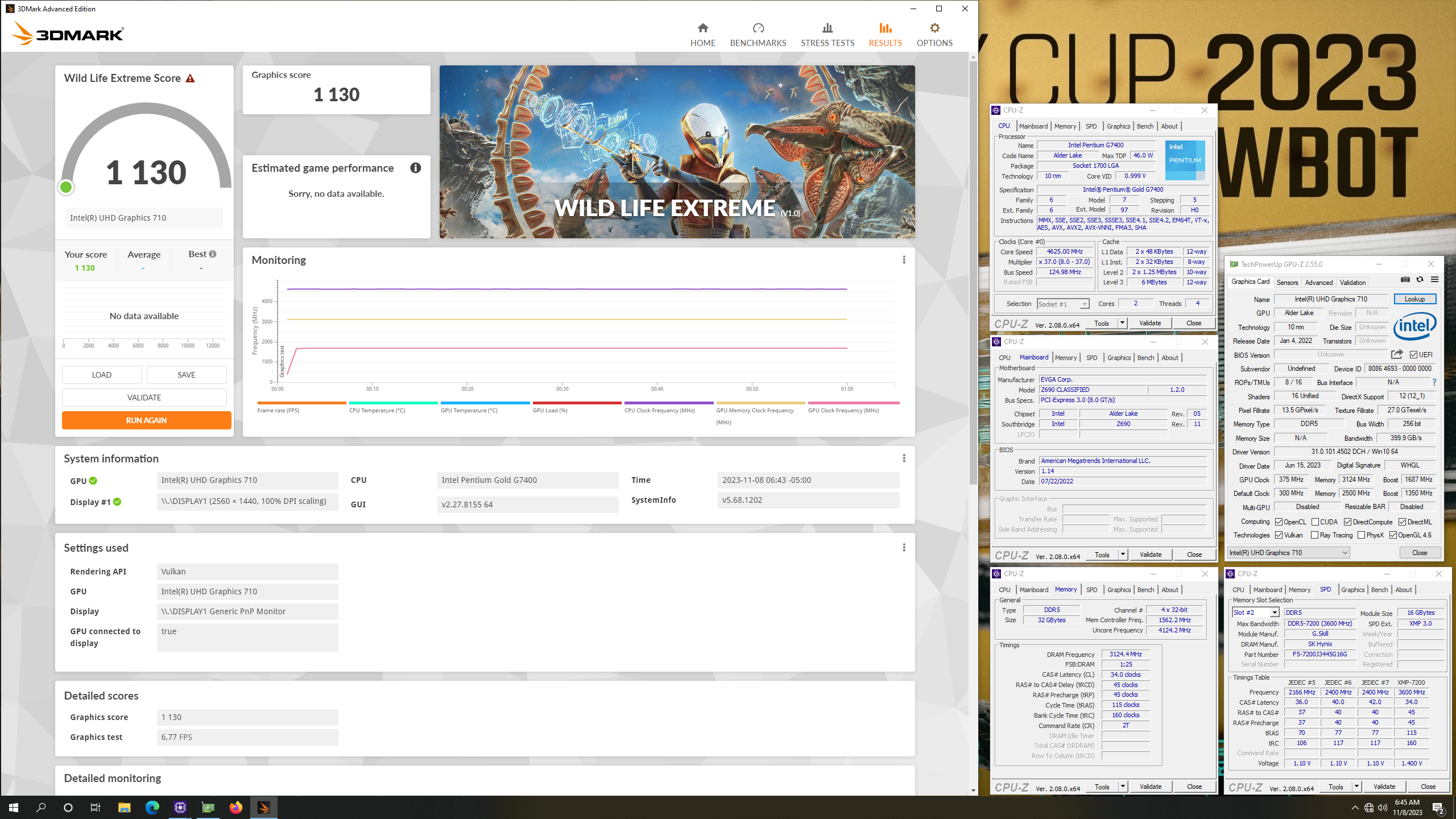This screenshot has height=819, width=1456.
Task: Toggle the Ray Tracing checkbox in GPU-Z
Action: click(1314, 535)
